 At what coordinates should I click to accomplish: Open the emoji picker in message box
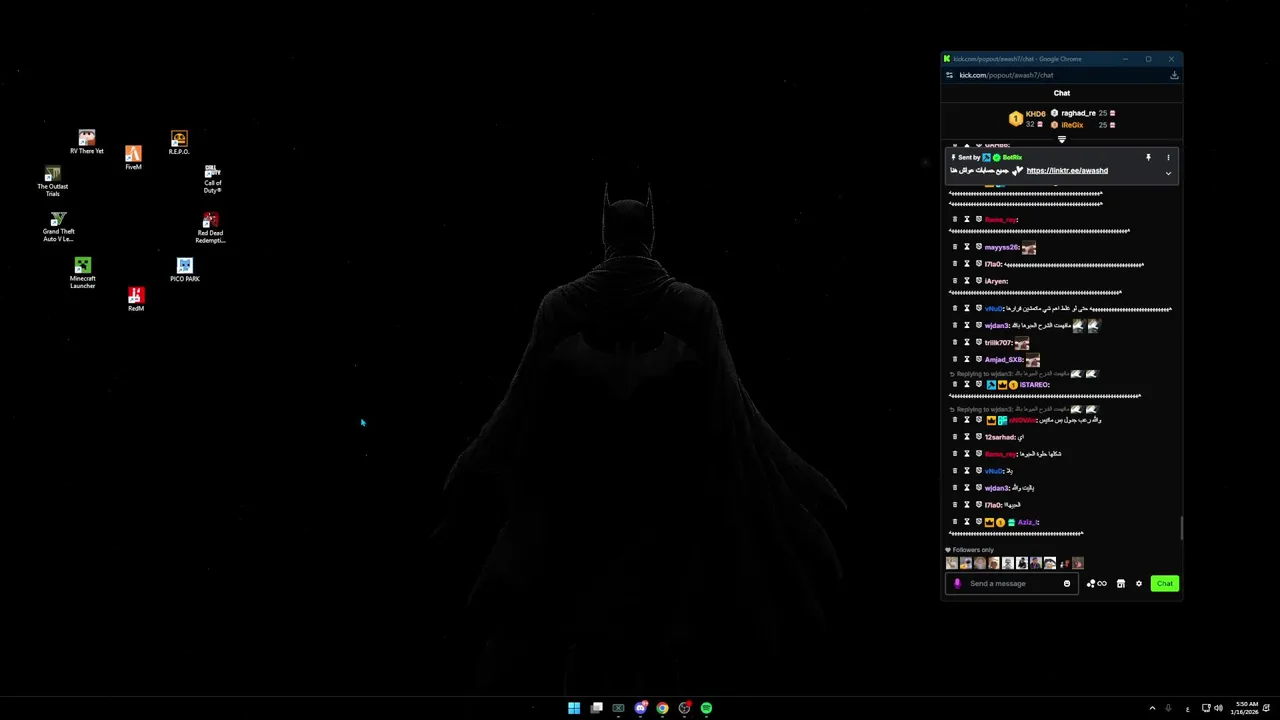[1067, 583]
